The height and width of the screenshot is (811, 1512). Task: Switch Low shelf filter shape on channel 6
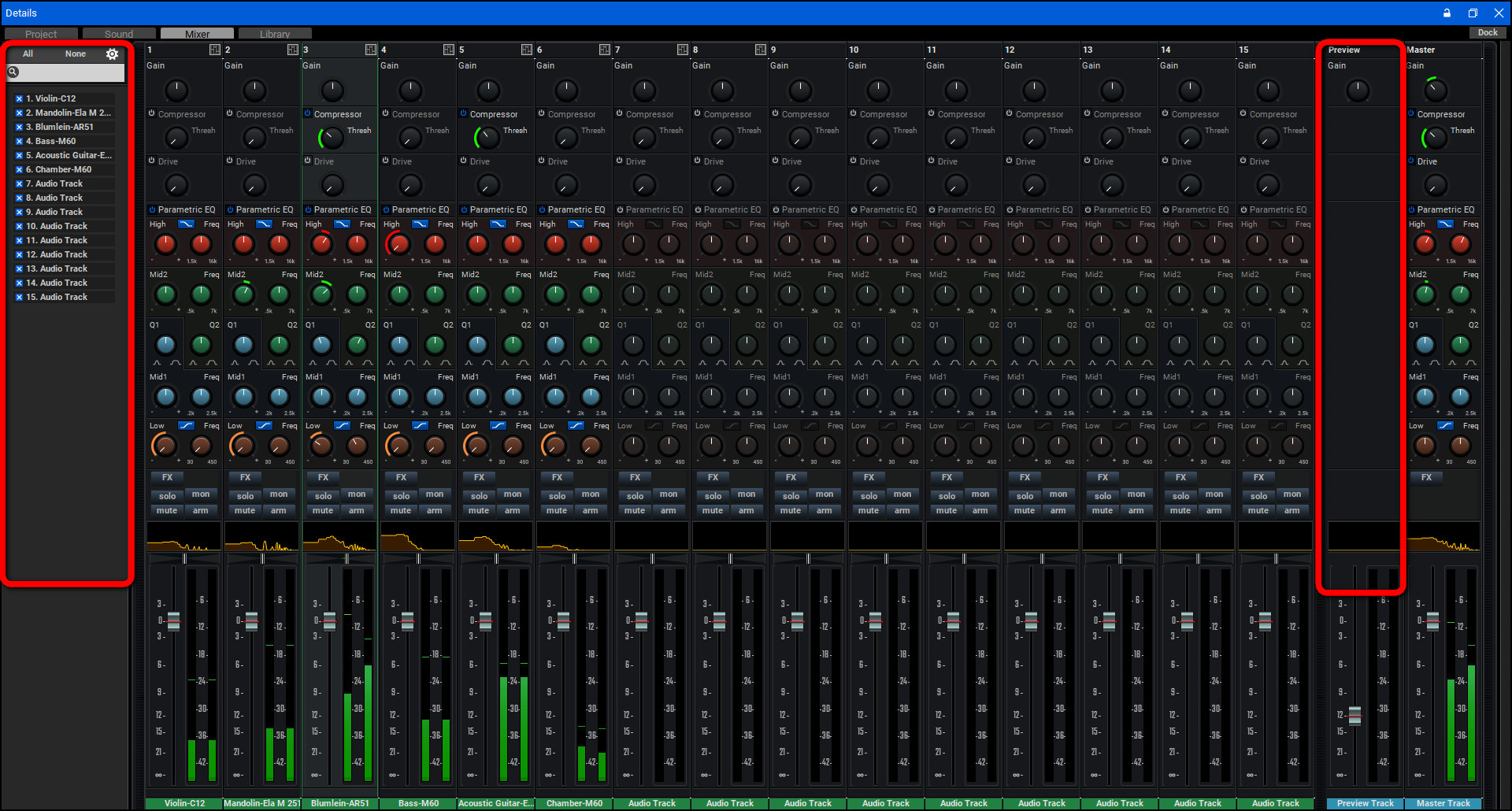coord(576,426)
